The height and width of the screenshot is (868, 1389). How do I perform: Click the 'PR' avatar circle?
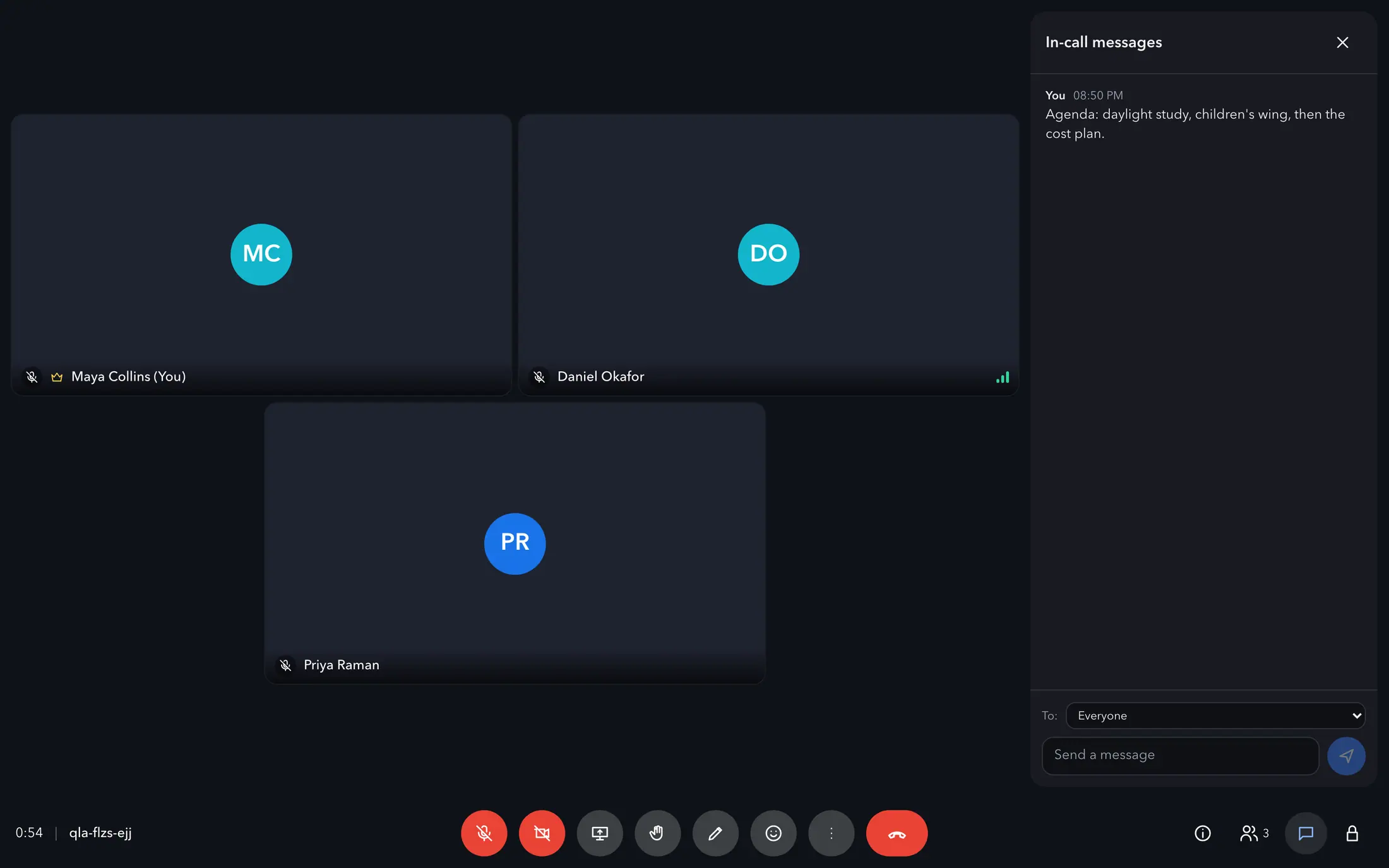click(x=515, y=544)
